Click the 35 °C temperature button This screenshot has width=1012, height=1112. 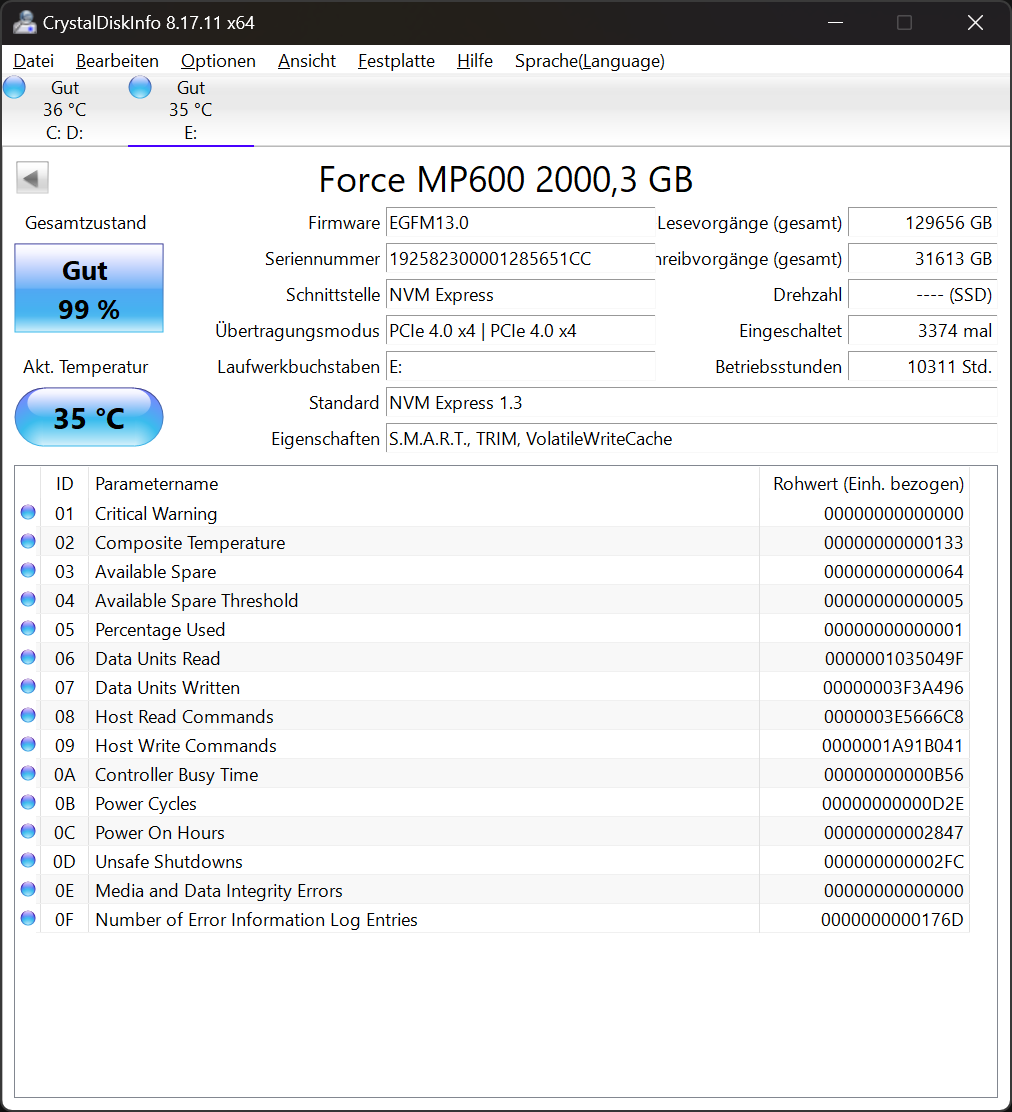[89, 417]
